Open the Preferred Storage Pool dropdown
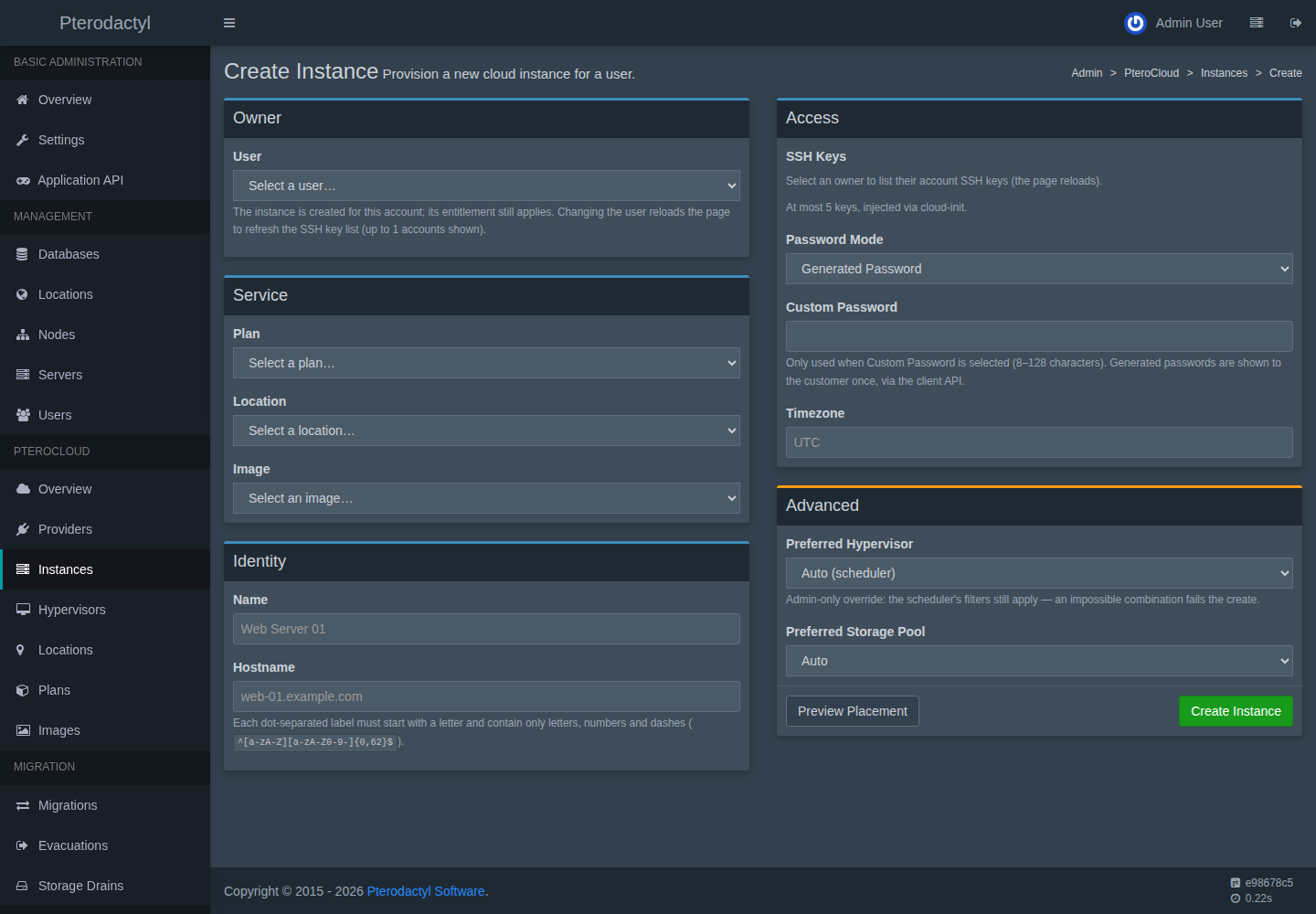This screenshot has height=914, width=1316. (1039, 661)
